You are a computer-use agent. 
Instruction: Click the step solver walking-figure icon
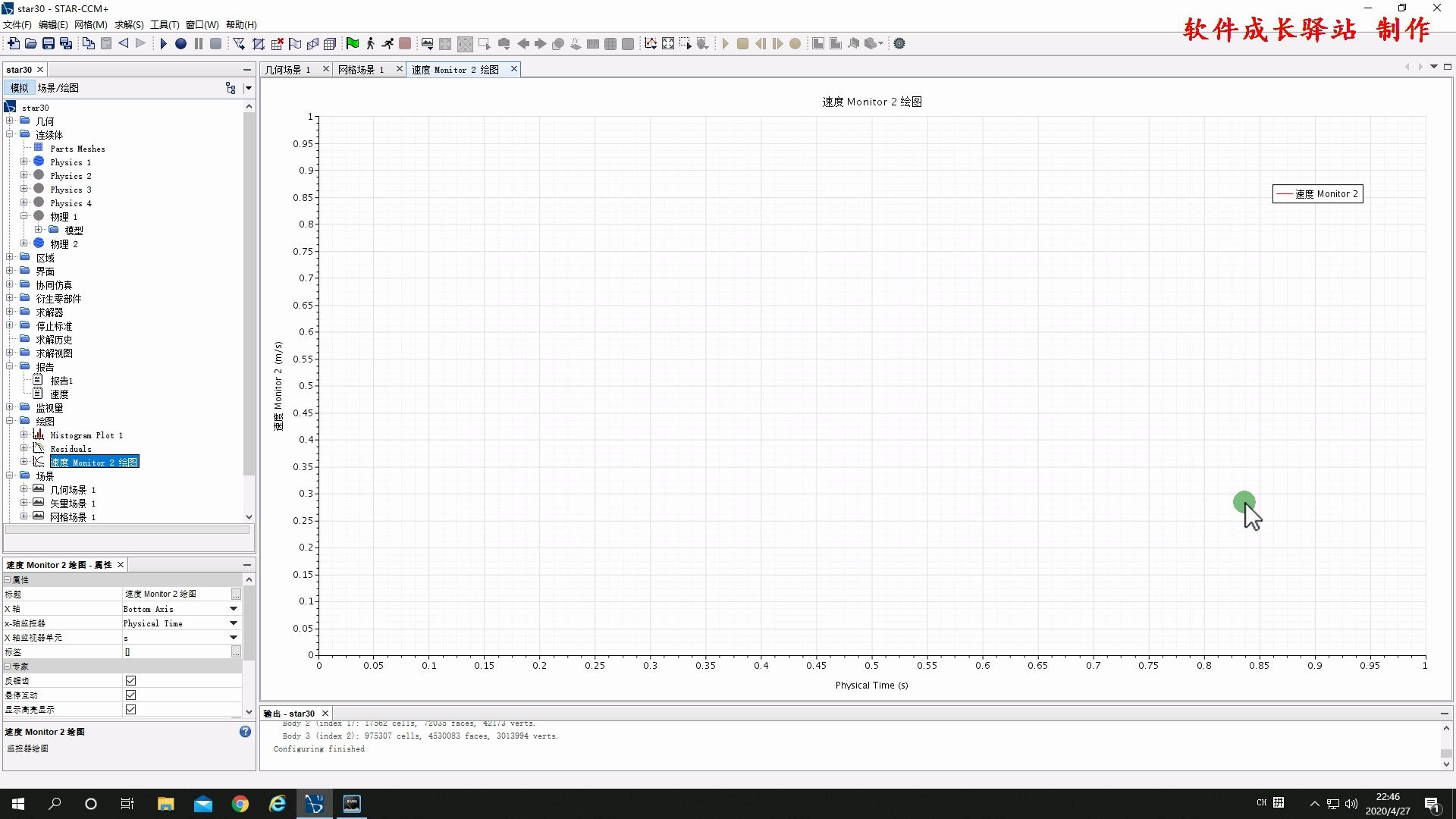pyautogui.click(x=370, y=44)
